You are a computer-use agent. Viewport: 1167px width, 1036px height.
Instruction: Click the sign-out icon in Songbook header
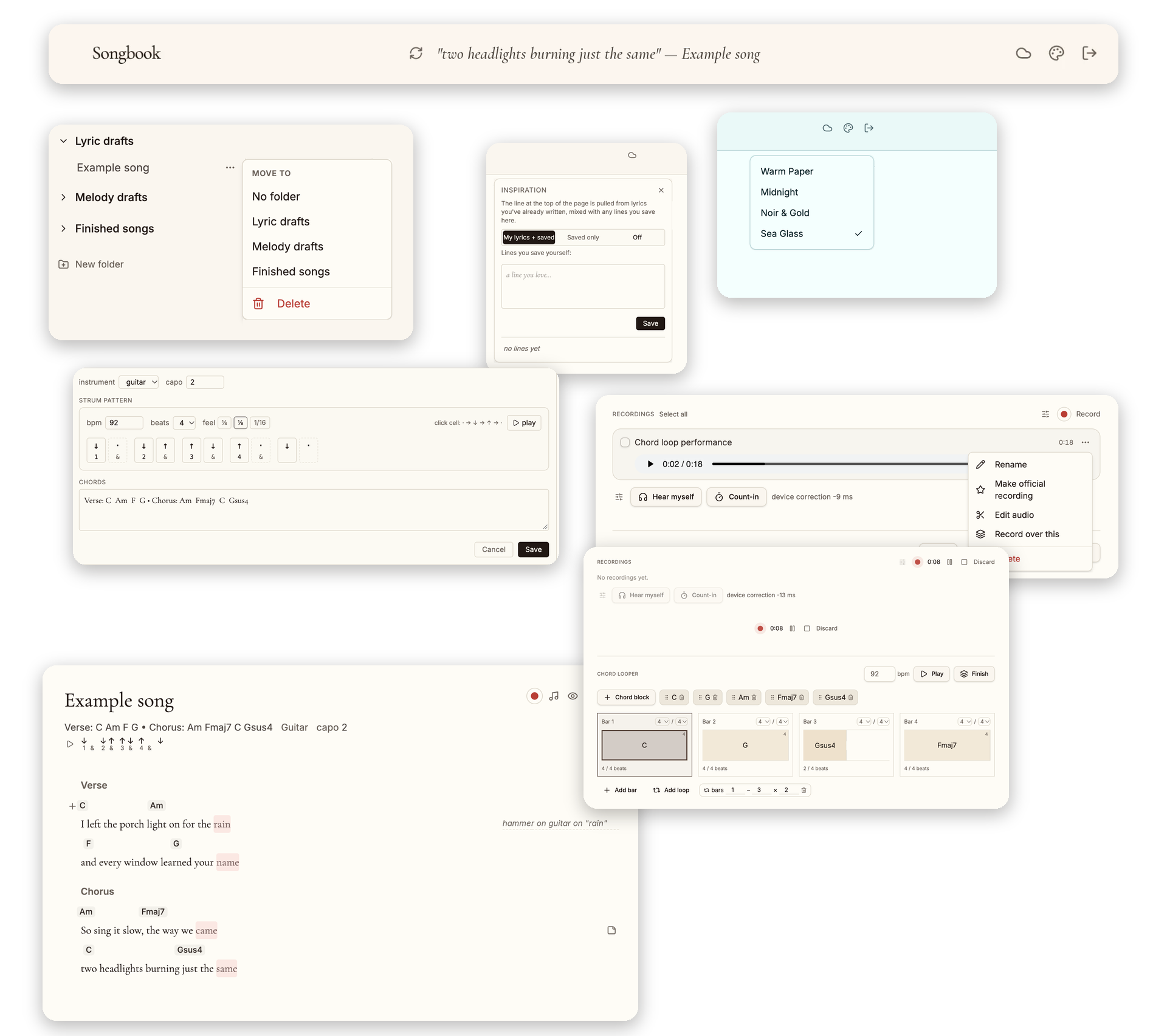pos(1089,53)
